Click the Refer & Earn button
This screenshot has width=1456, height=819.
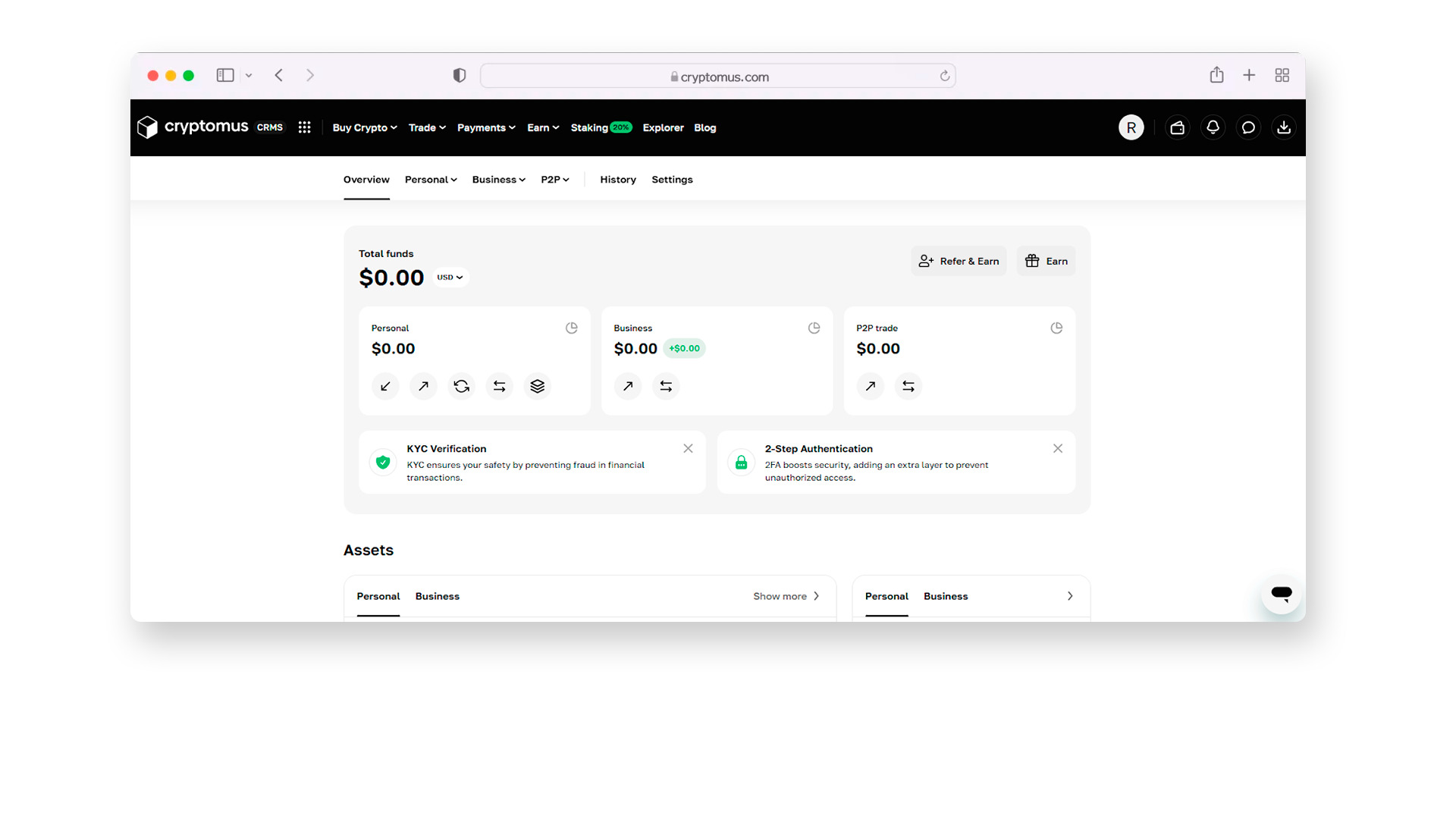click(959, 261)
